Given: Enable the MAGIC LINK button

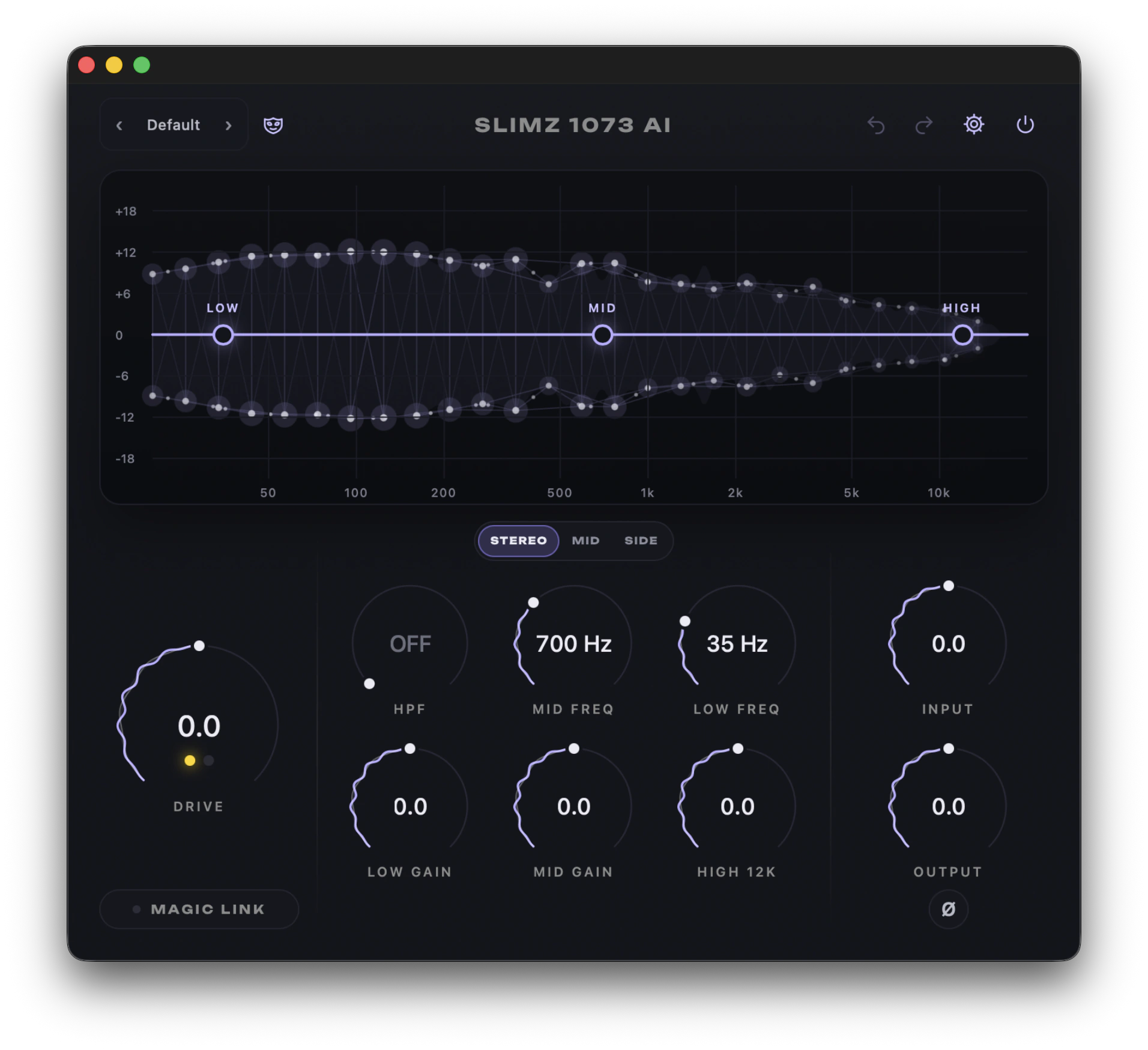Looking at the screenshot, I should click(199, 909).
